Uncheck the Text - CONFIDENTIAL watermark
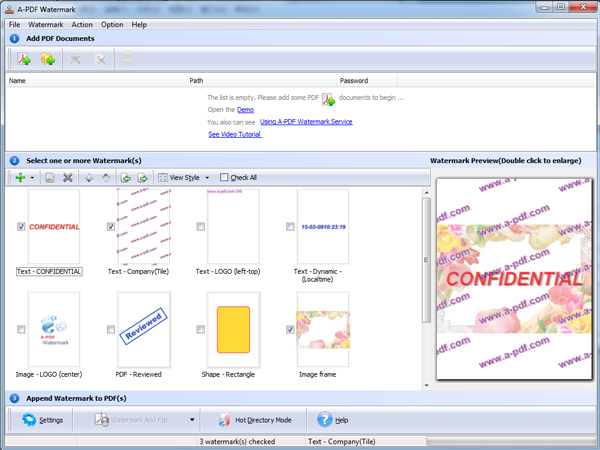Image resolution: width=600 pixels, height=450 pixels. point(21,227)
